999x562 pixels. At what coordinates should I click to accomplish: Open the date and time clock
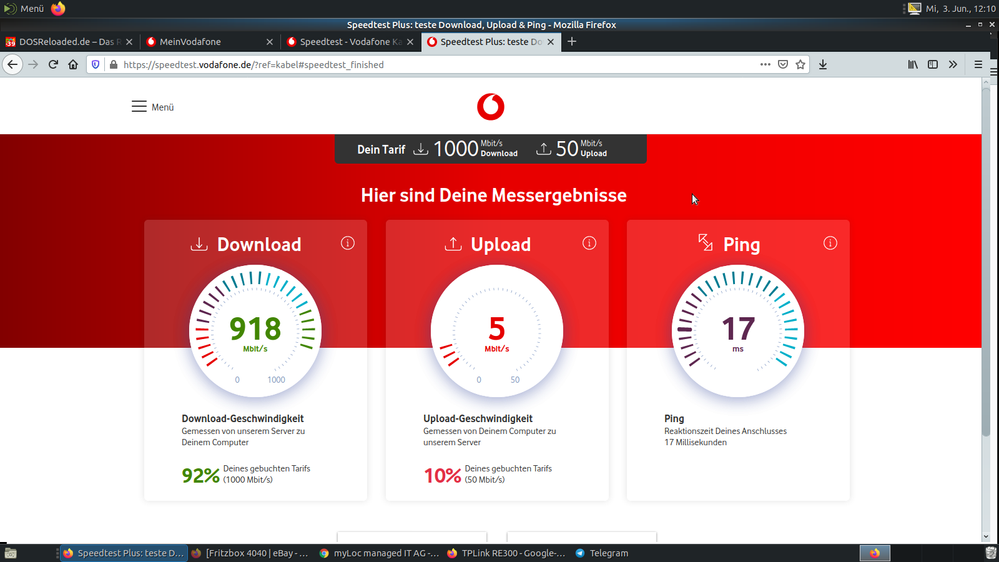[x=960, y=8]
